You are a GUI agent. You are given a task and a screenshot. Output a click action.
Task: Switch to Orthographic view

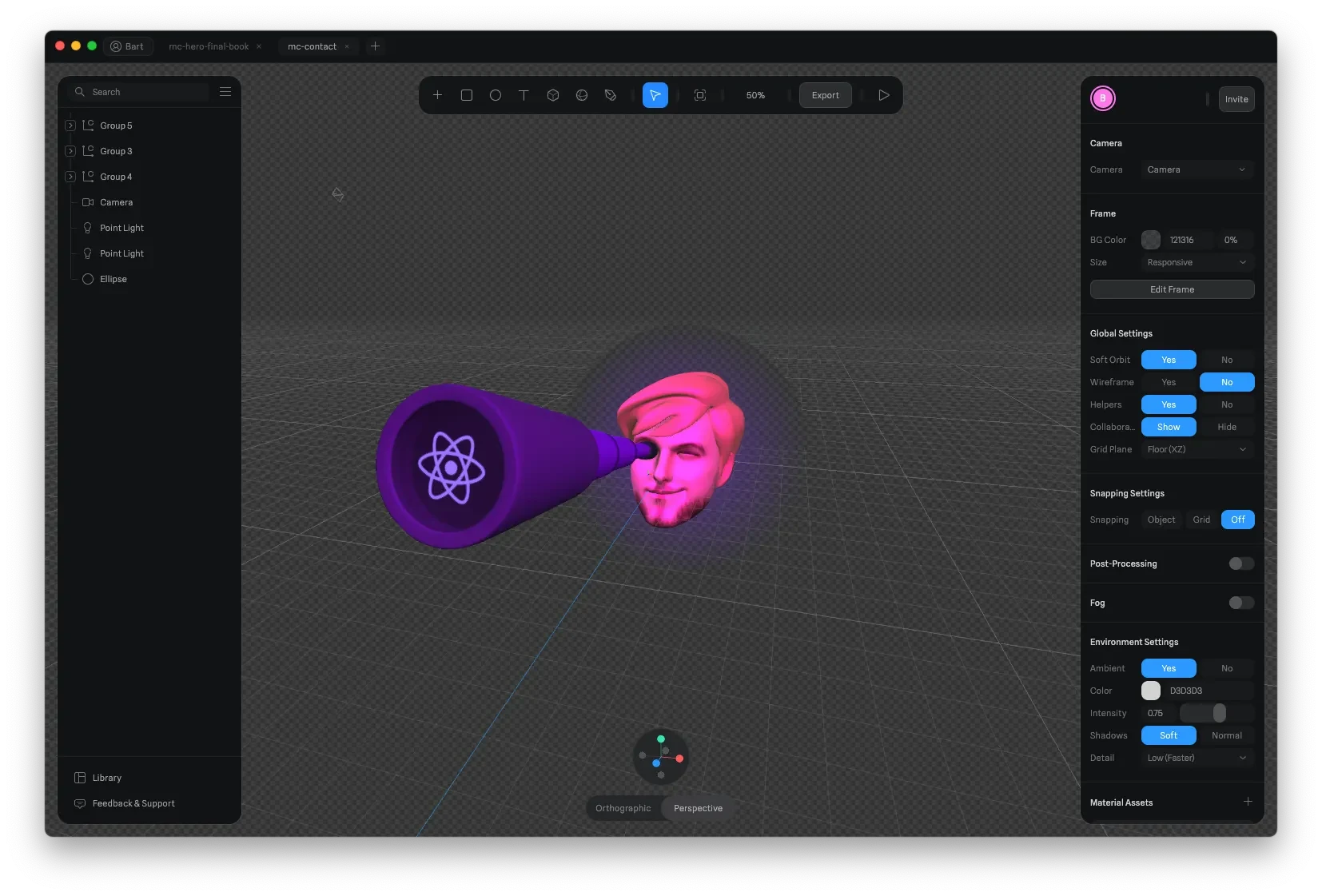coord(623,808)
